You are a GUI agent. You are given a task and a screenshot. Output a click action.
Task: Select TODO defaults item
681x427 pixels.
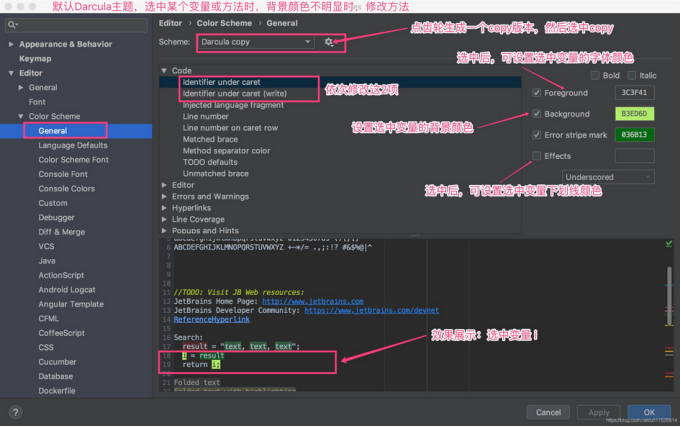[x=210, y=162]
